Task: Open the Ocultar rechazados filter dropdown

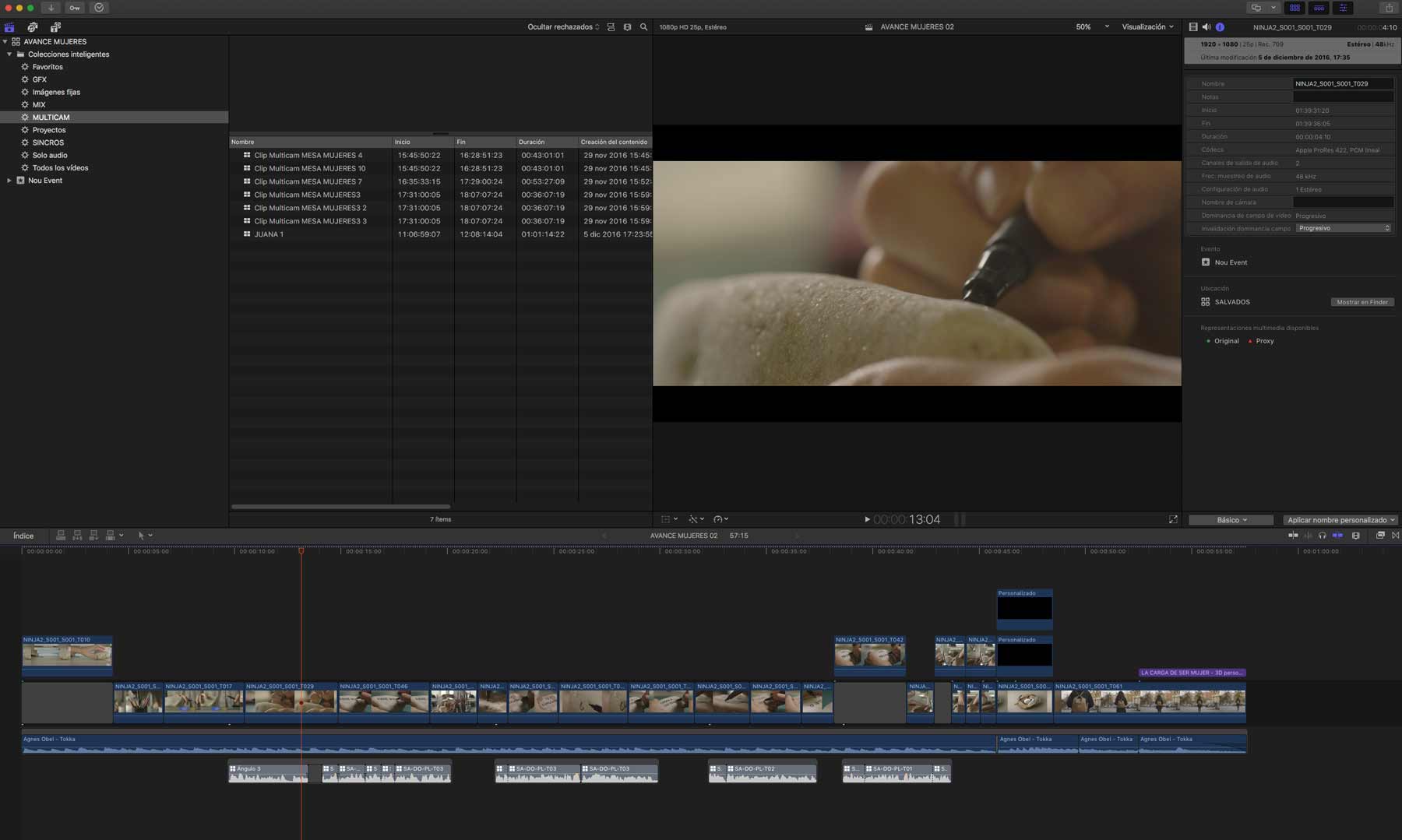Action: (563, 27)
